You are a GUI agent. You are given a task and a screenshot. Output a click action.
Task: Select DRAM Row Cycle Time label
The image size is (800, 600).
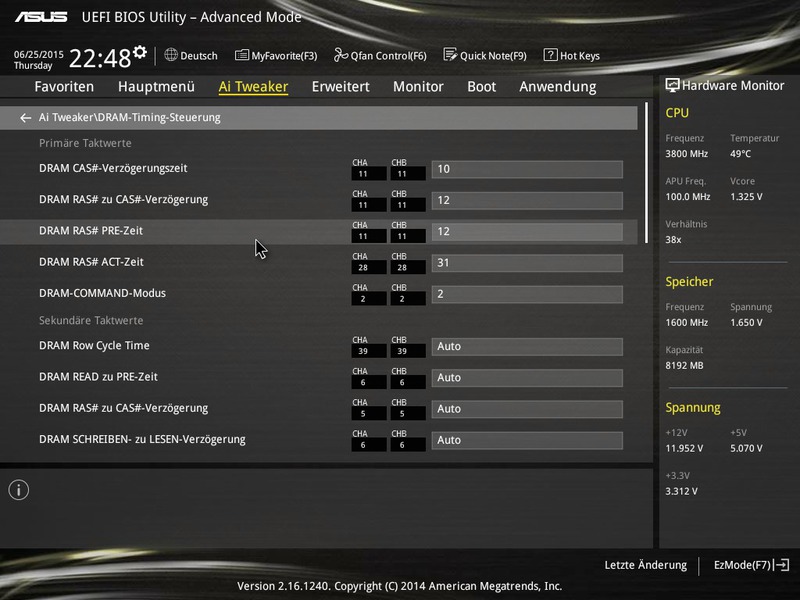pos(94,345)
